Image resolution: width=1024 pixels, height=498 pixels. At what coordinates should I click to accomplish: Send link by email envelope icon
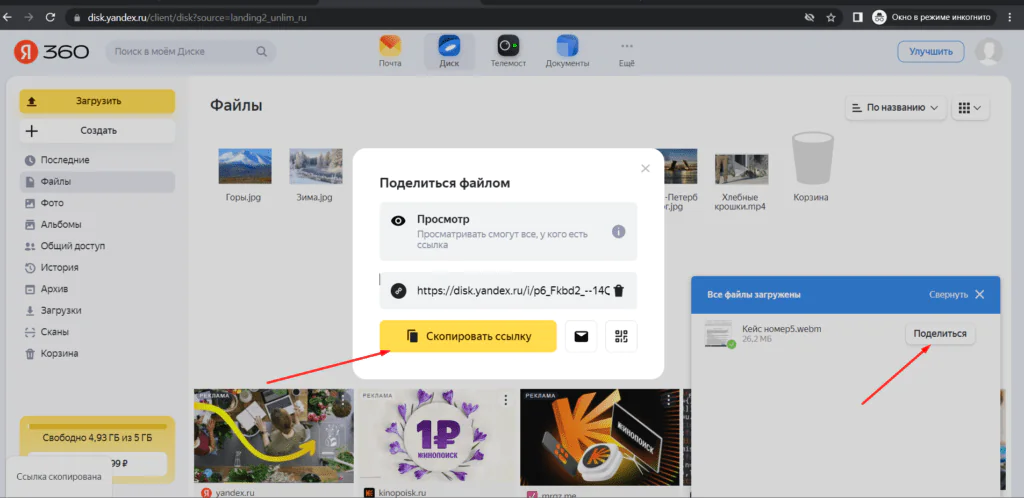tap(581, 336)
